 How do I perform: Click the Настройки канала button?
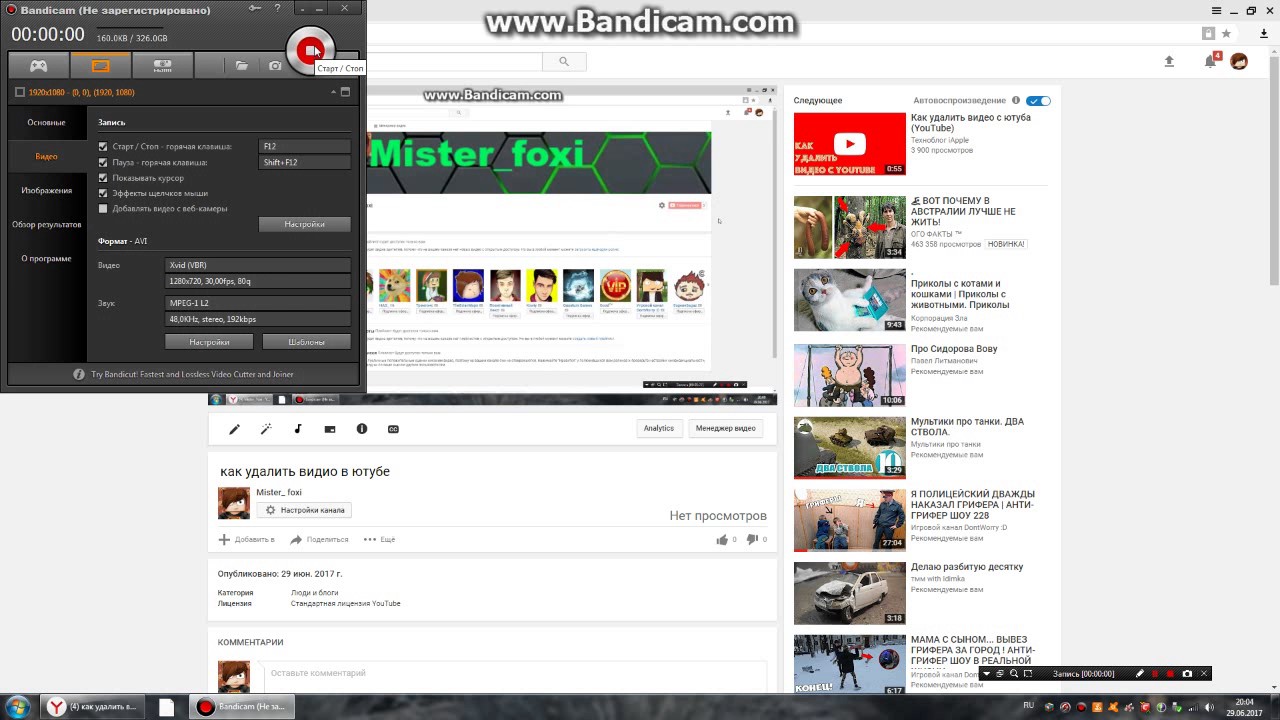[x=304, y=510]
